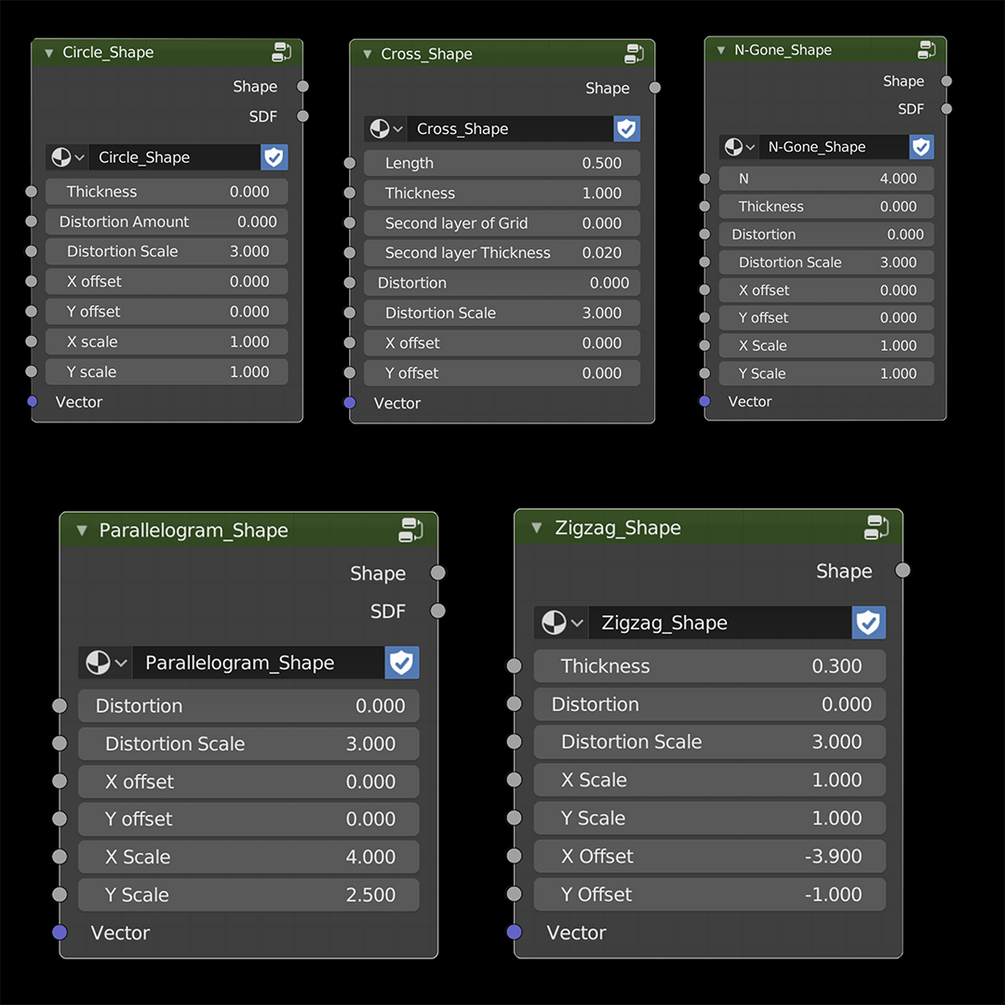Screen dimensions: 1005x1005
Task: Click N input socket on N-Gone_Shape
Action: pyautogui.click(x=704, y=178)
